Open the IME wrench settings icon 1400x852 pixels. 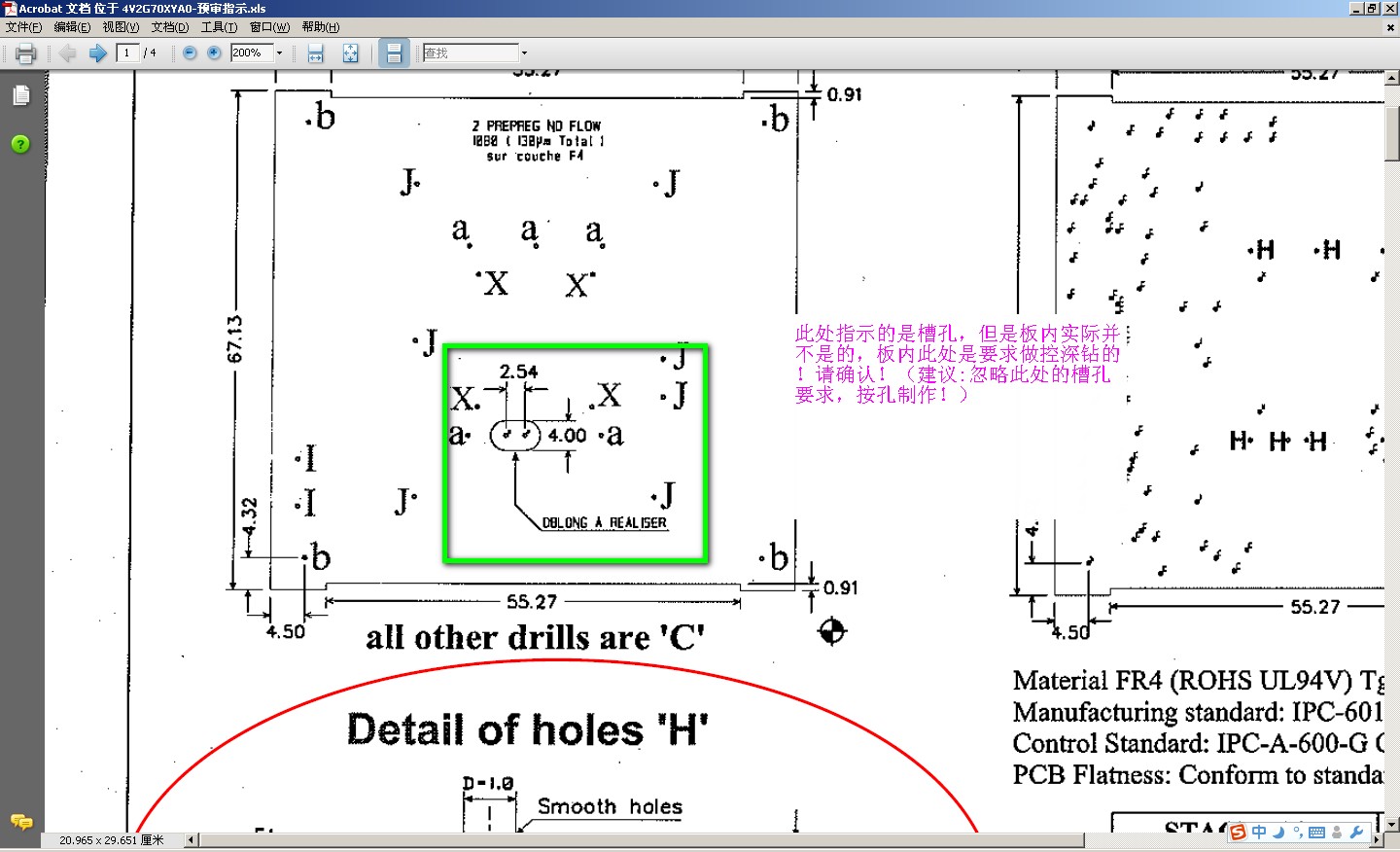(1357, 833)
